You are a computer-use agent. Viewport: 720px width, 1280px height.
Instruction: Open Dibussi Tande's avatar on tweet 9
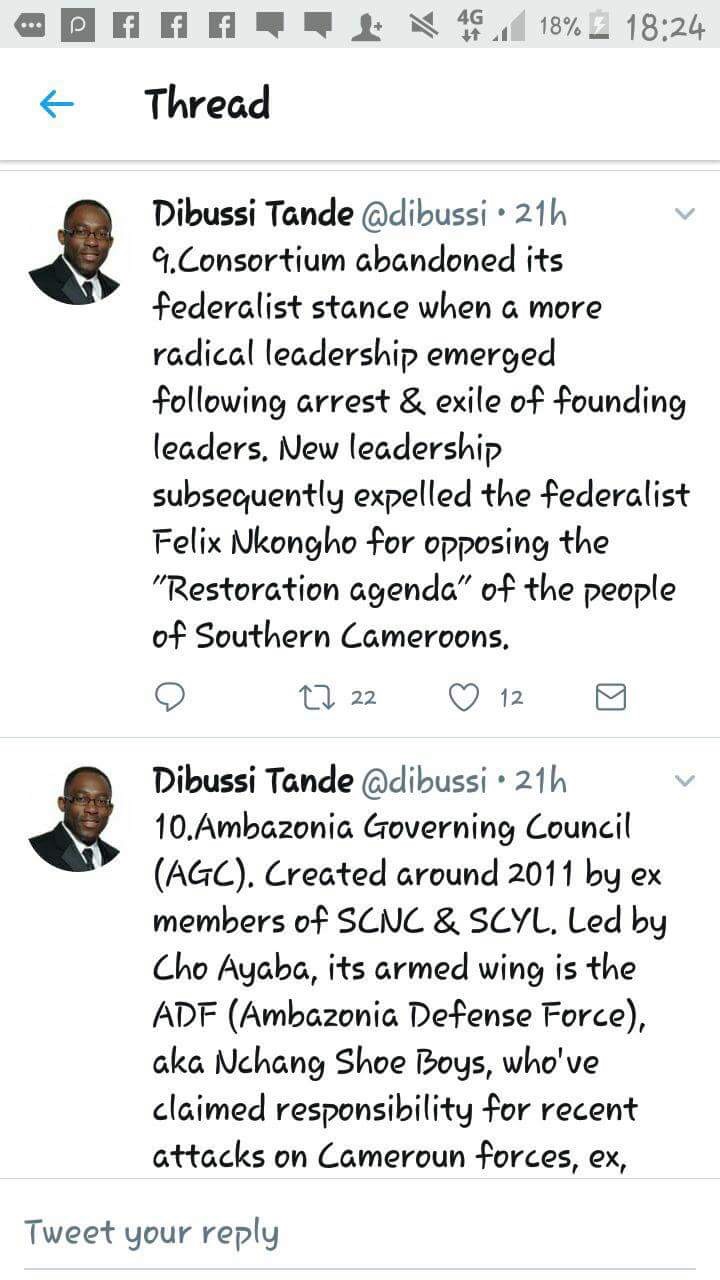click(74, 251)
